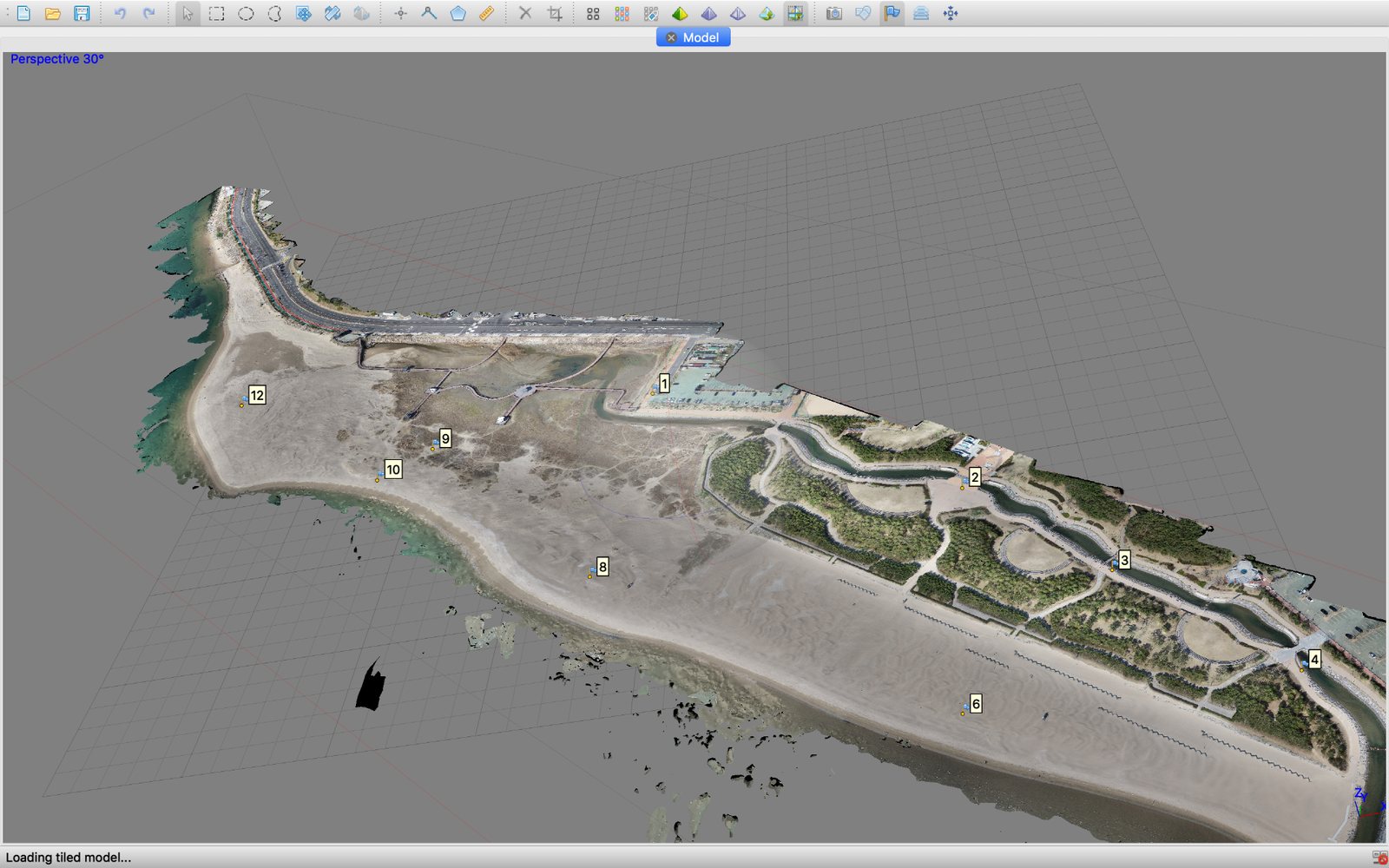Click the Perspective 30° view label
Viewport: 1389px width, 868px height.
57,59
